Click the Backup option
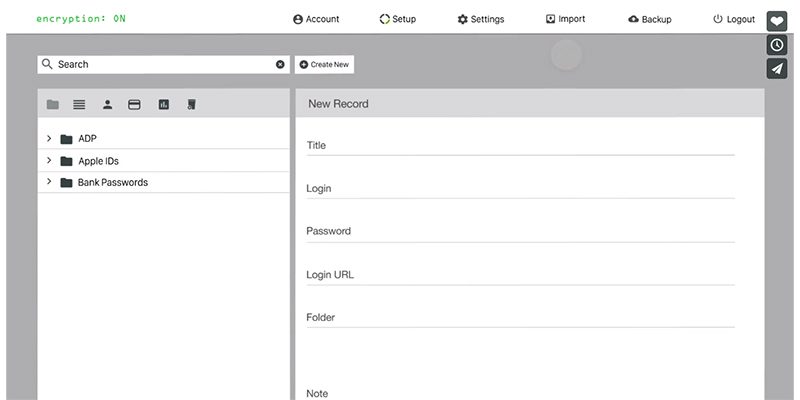The width and height of the screenshot is (800, 400). pyautogui.click(x=650, y=19)
